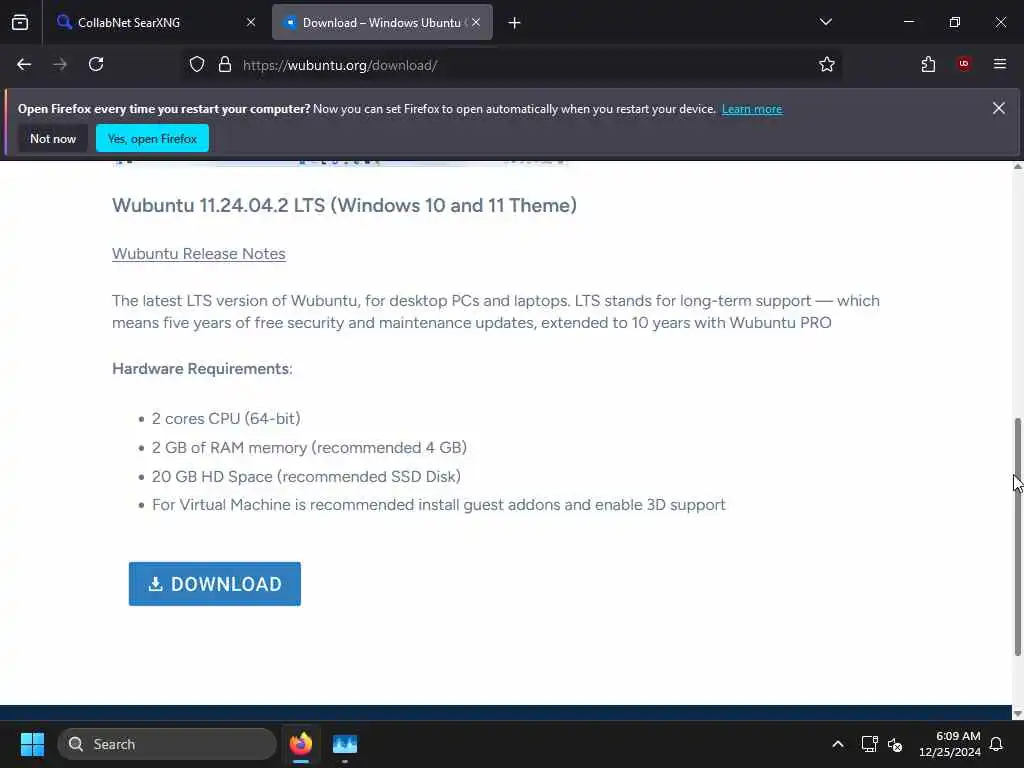The width and height of the screenshot is (1024, 768).
Task: Click the forward navigation arrow
Action: click(x=60, y=65)
